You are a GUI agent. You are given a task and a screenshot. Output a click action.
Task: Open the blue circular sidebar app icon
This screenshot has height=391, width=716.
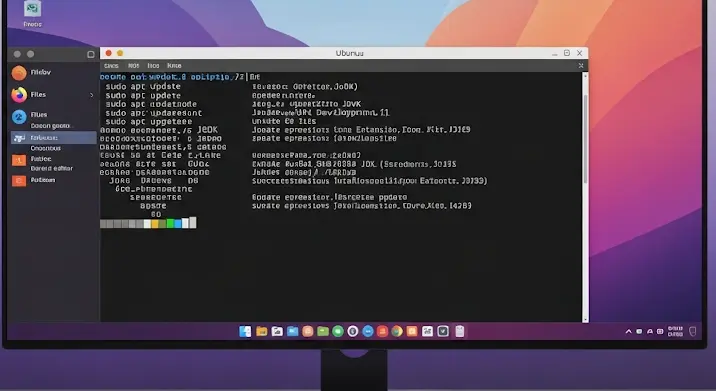tap(19, 117)
